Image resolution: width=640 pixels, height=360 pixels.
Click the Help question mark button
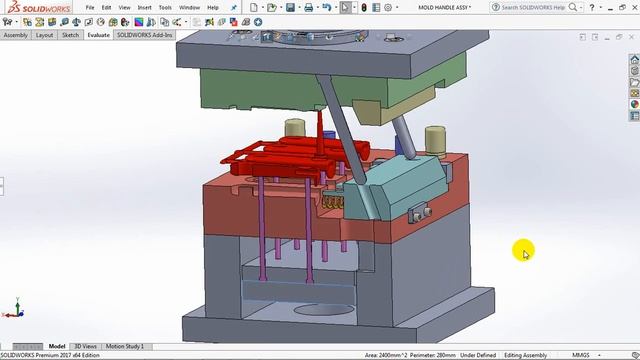[x=592, y=7]
